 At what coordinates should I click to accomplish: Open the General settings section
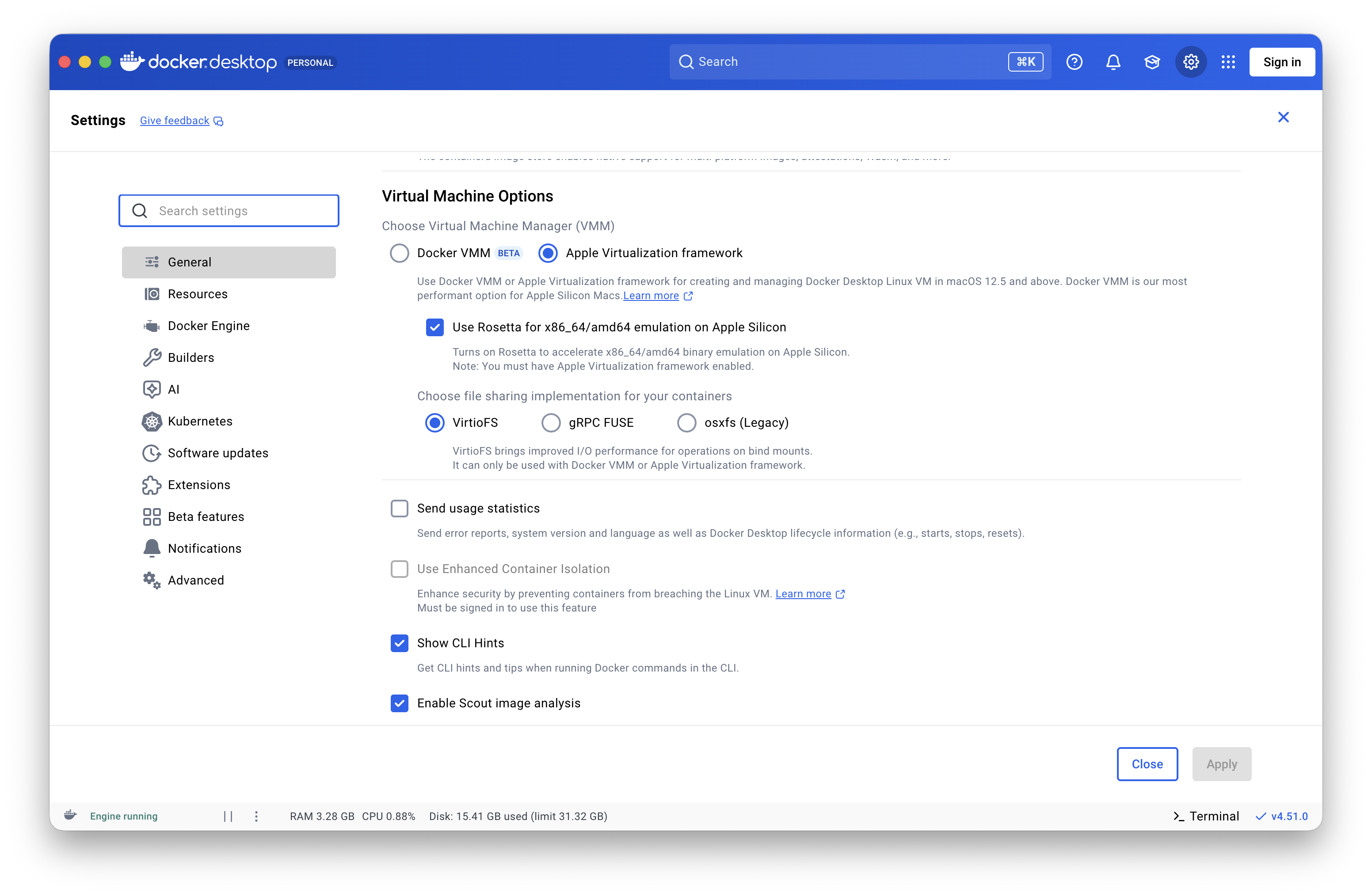(x=229, y=262)
